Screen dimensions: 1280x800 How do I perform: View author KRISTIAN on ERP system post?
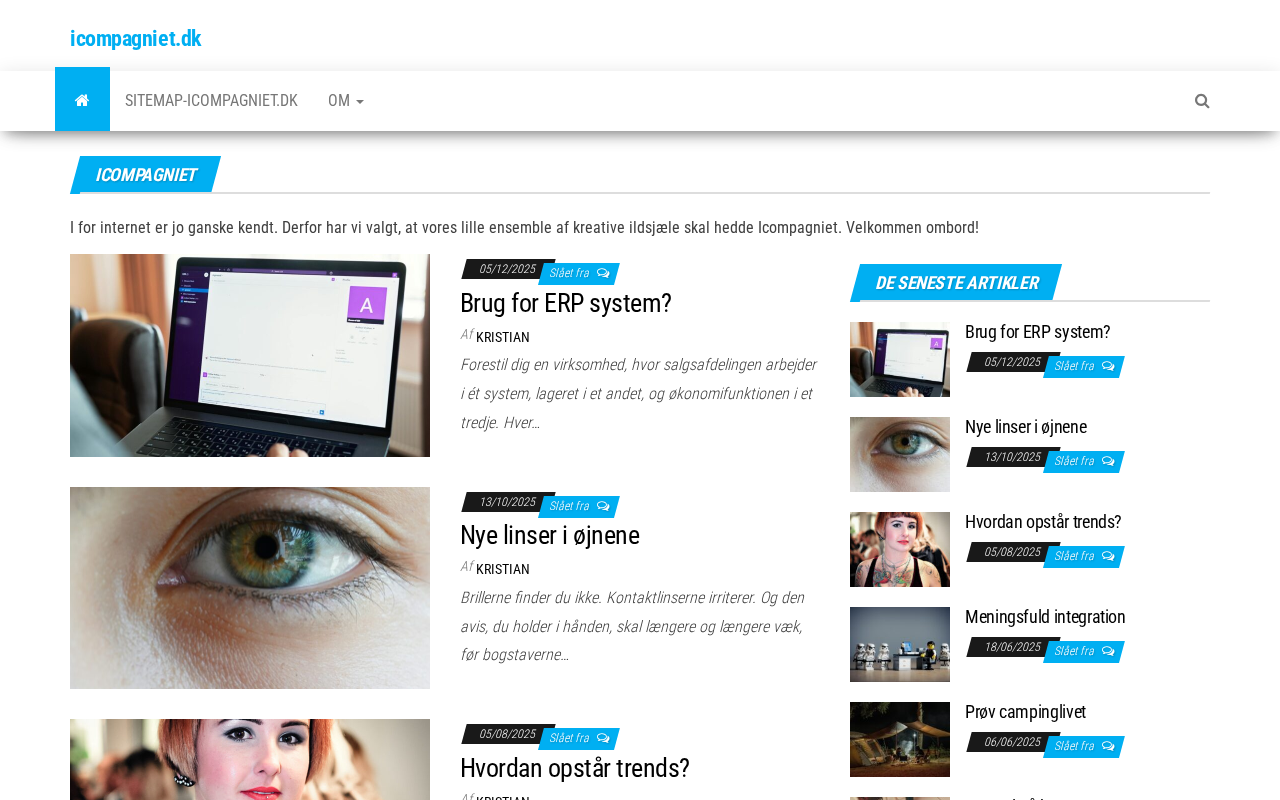(x=503, y=337)
